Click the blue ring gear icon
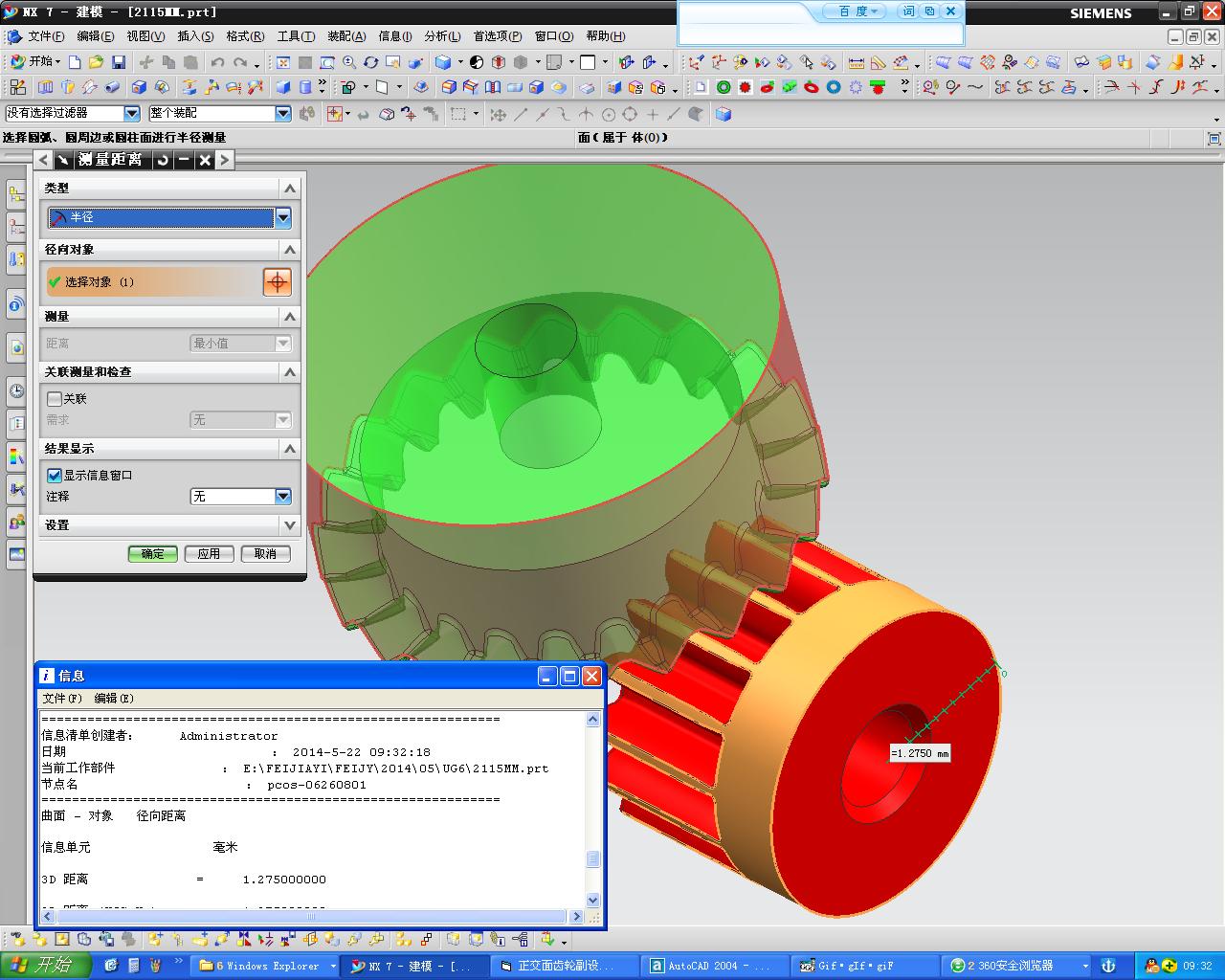1225x980 pixels. 834,87
